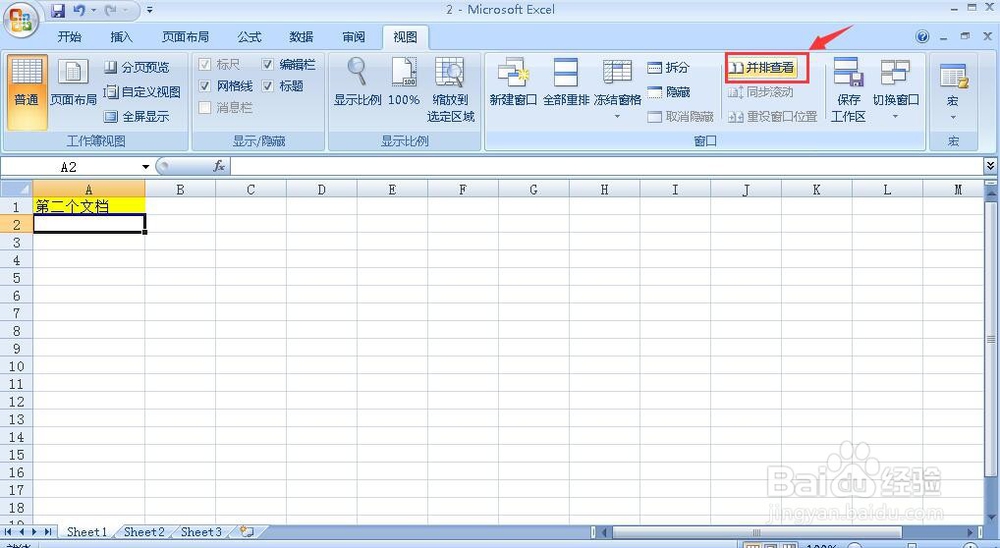Click 全部重排 arrange all
This screenshot has width=1000, height=548.
(566, 82)
